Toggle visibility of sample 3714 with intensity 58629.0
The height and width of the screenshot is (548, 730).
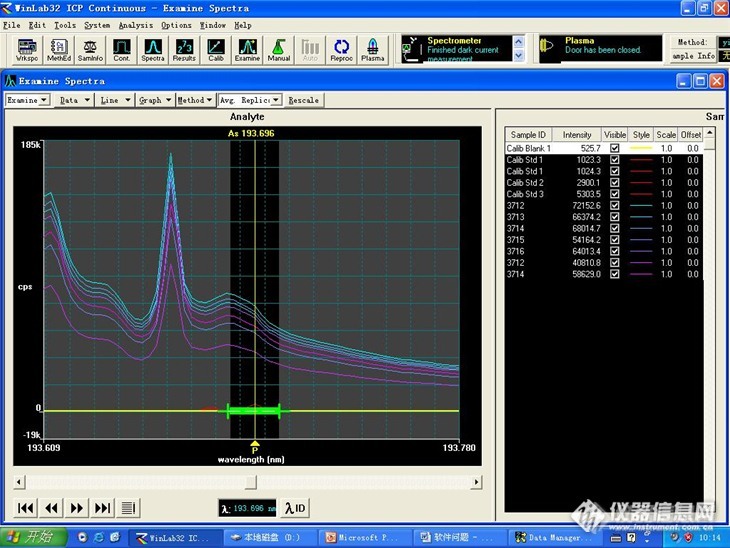[615, 274]
